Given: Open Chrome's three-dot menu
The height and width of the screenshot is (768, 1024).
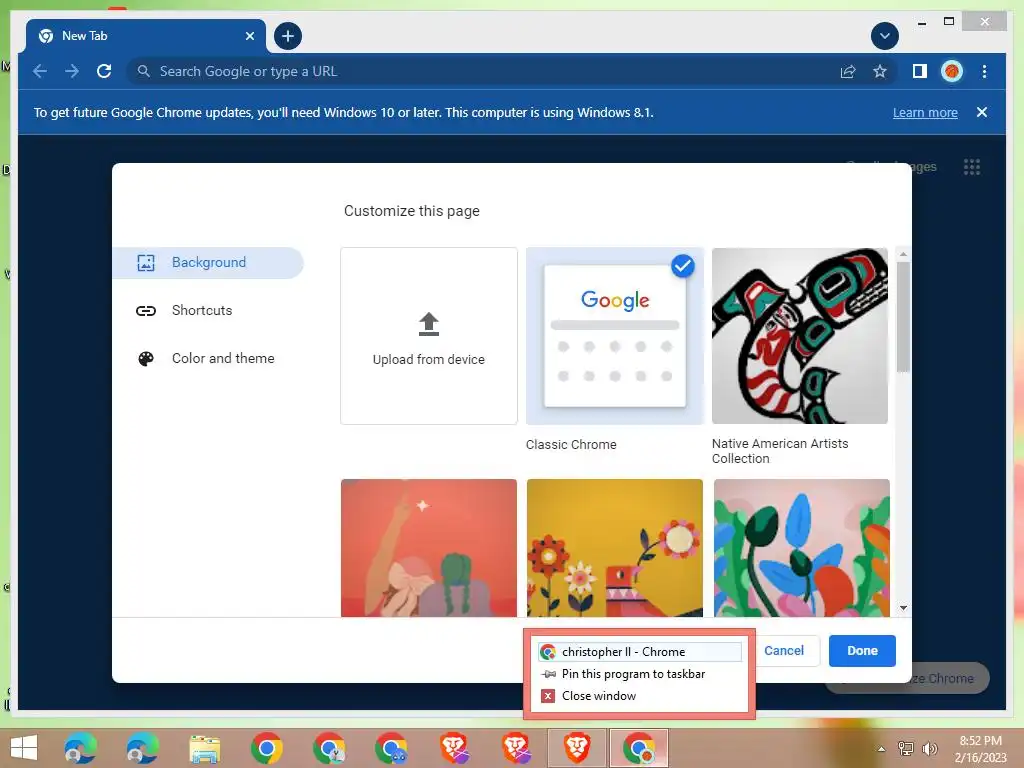Looking at the screenshot, I should (984, 71).
